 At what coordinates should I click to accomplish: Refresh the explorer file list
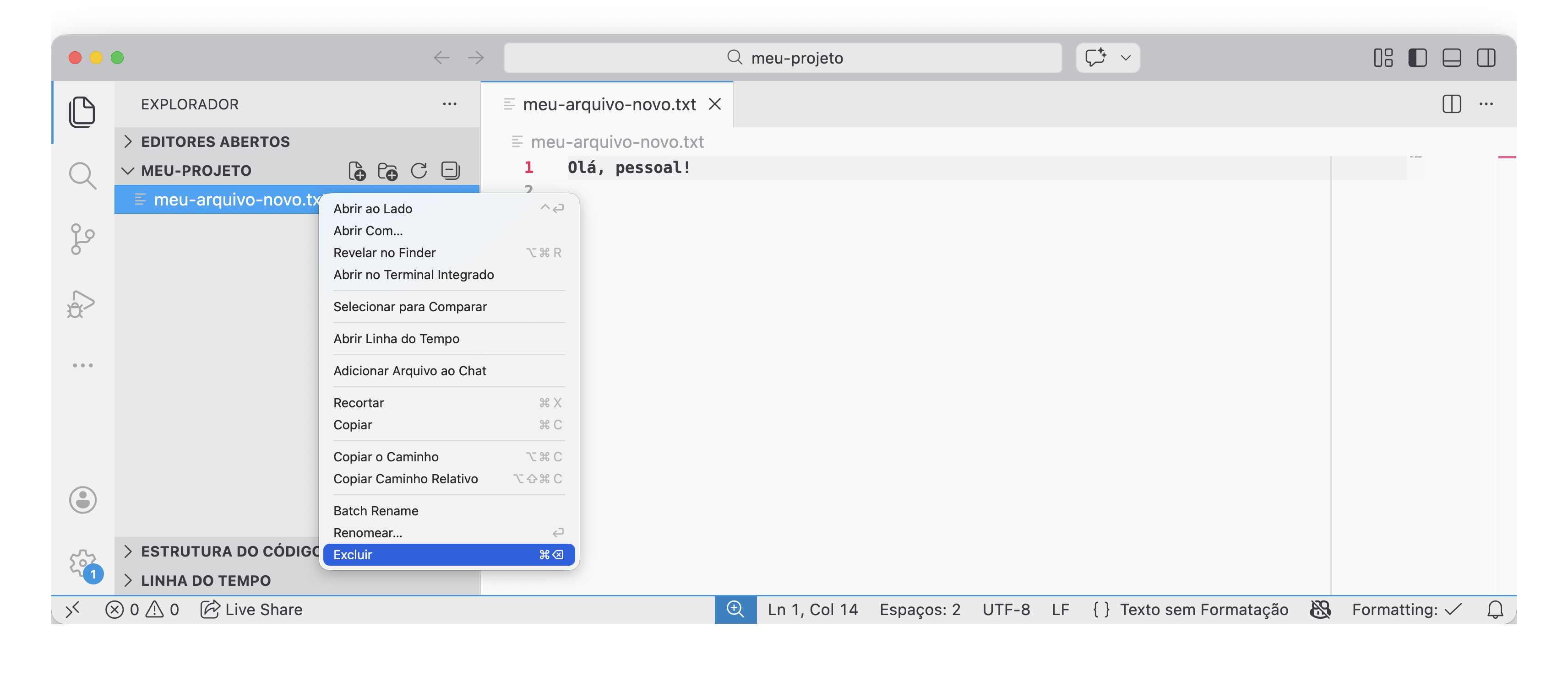(419, 171)
